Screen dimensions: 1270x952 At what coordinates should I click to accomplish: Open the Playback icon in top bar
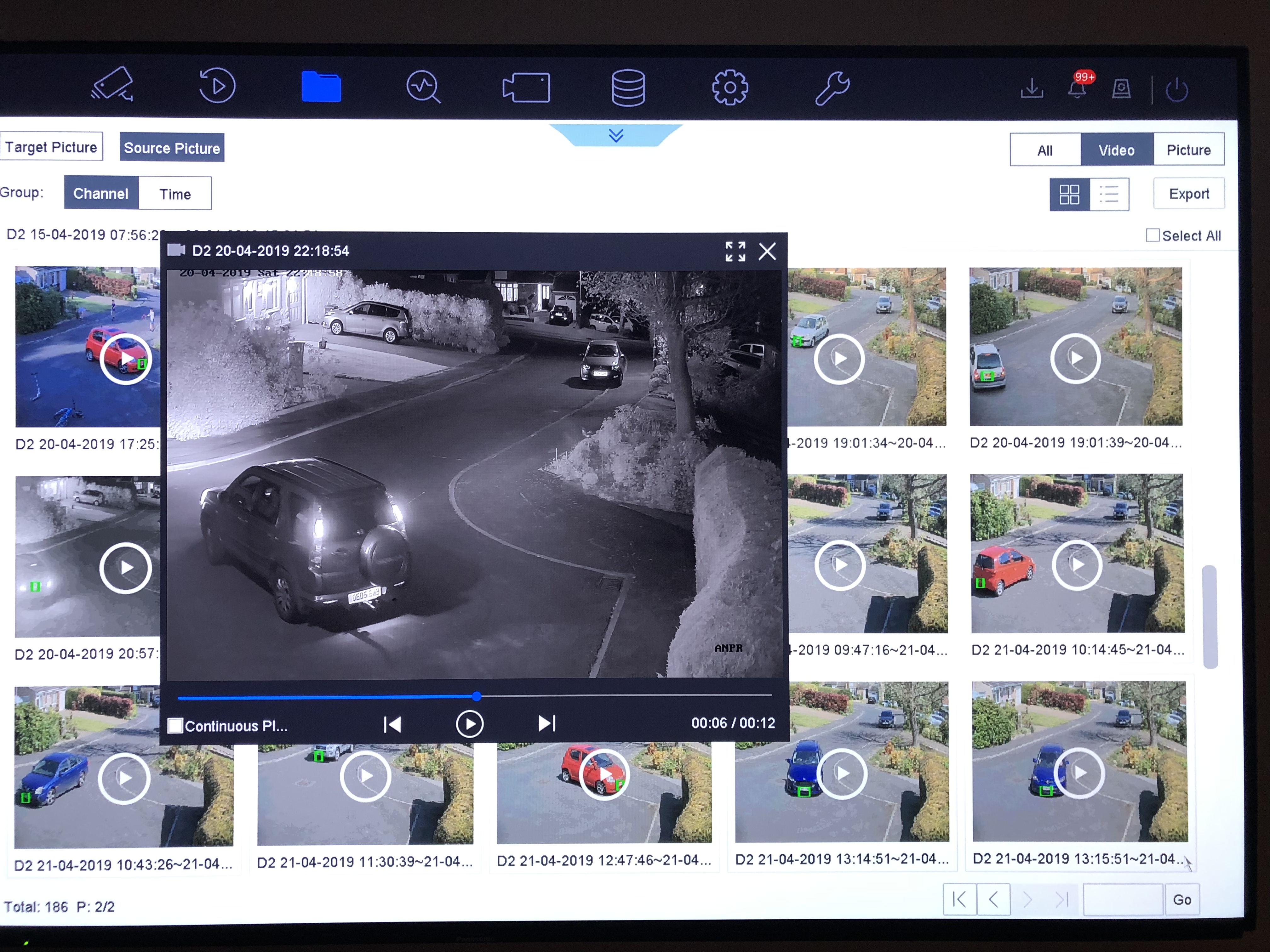point(217,86)
